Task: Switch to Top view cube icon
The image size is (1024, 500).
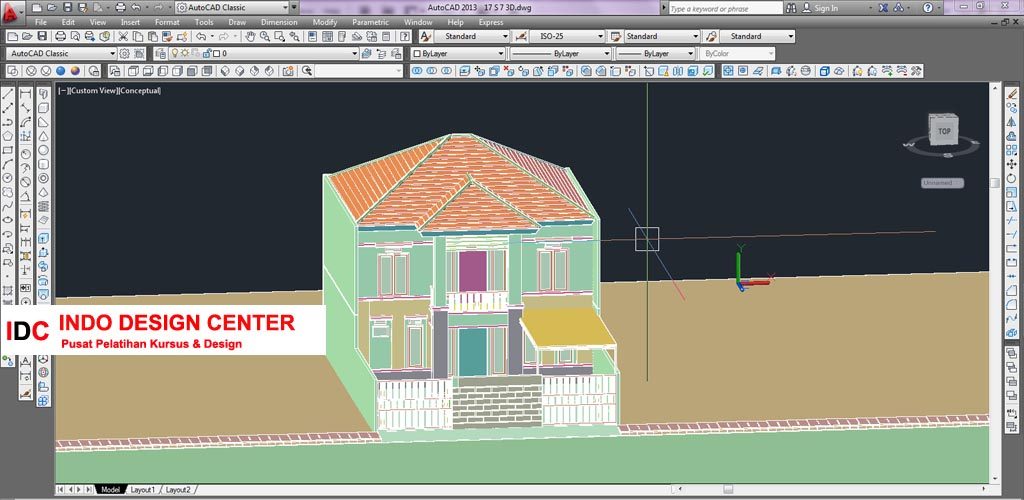Action: [133, 70]
